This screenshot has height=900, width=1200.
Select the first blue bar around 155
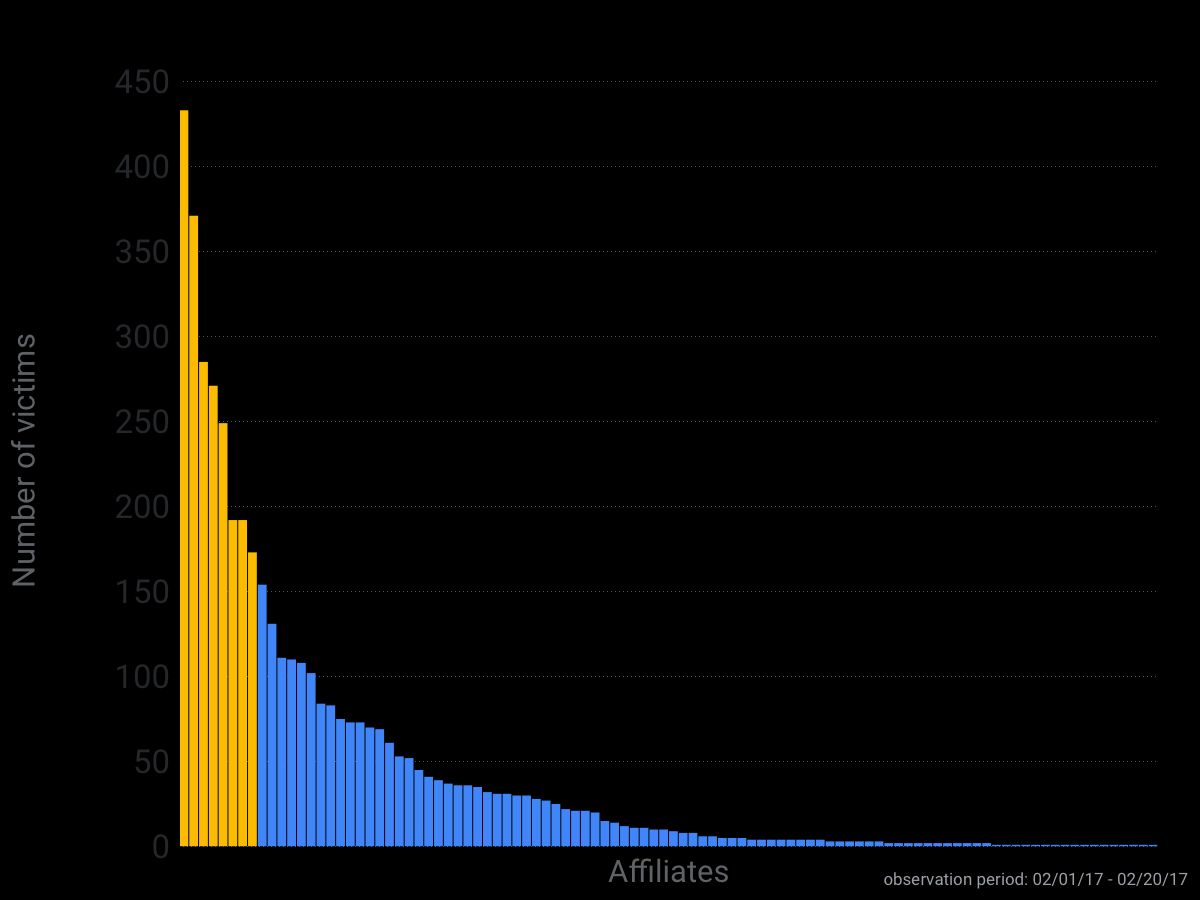[261, 720]
